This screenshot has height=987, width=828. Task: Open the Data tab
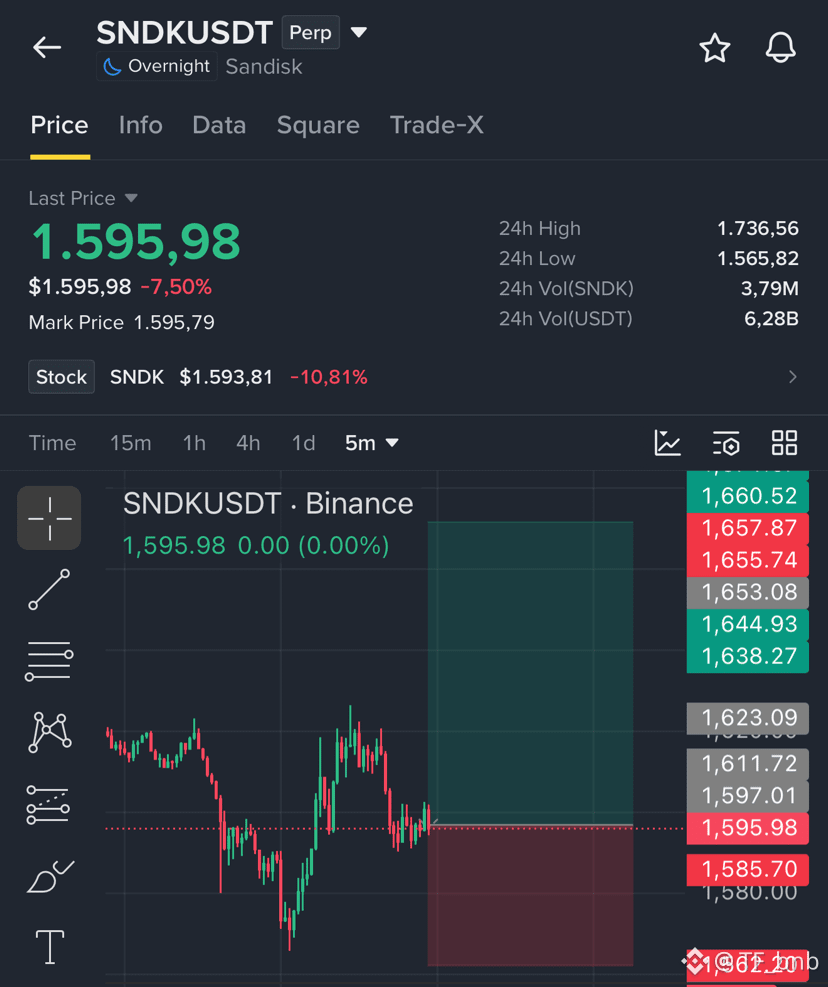click(219, 125)
